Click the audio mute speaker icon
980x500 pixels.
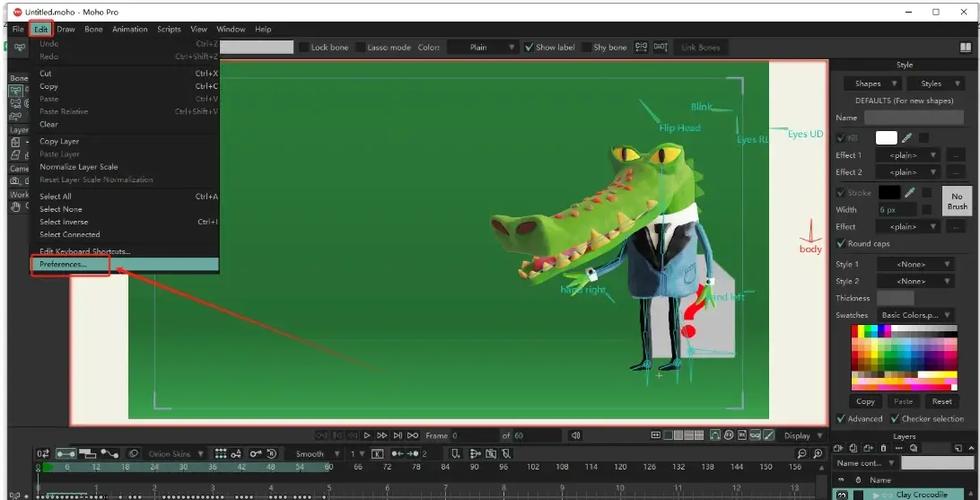click(576, 436)
